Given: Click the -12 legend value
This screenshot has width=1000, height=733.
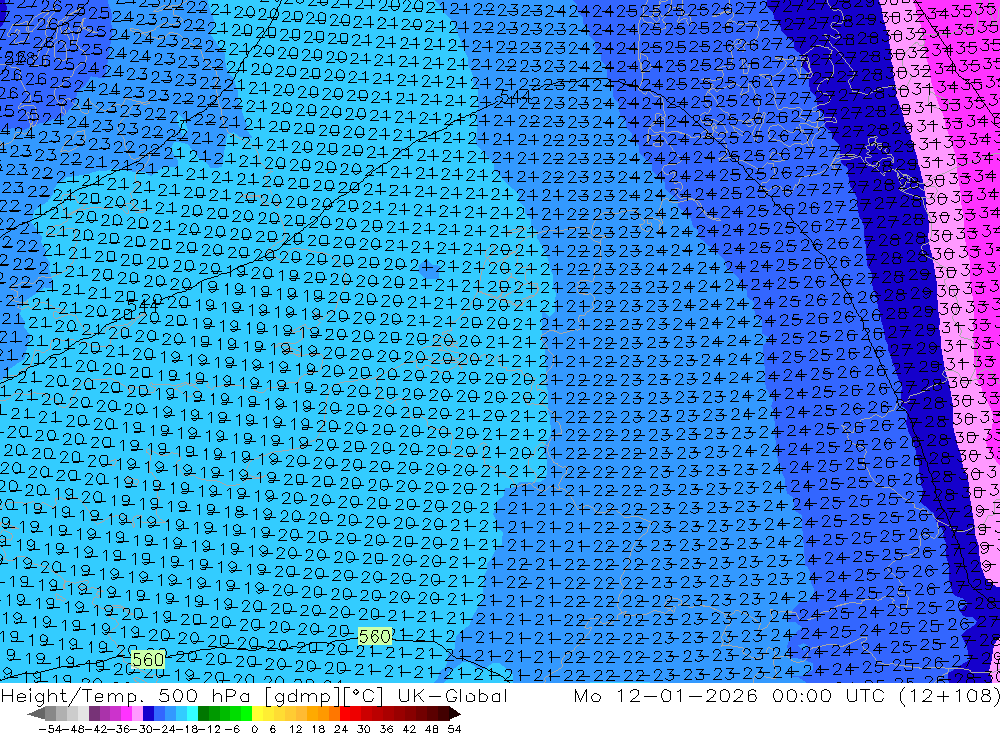Looking at the screenshot, I should [x=209, y=729].
